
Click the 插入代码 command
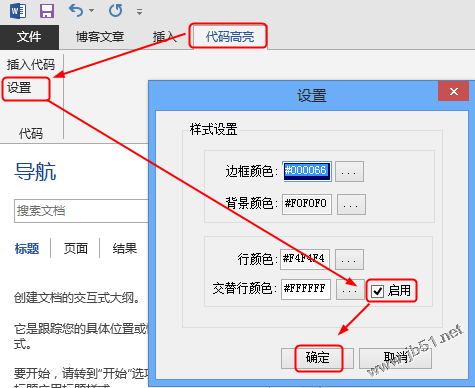coord(31,65)
